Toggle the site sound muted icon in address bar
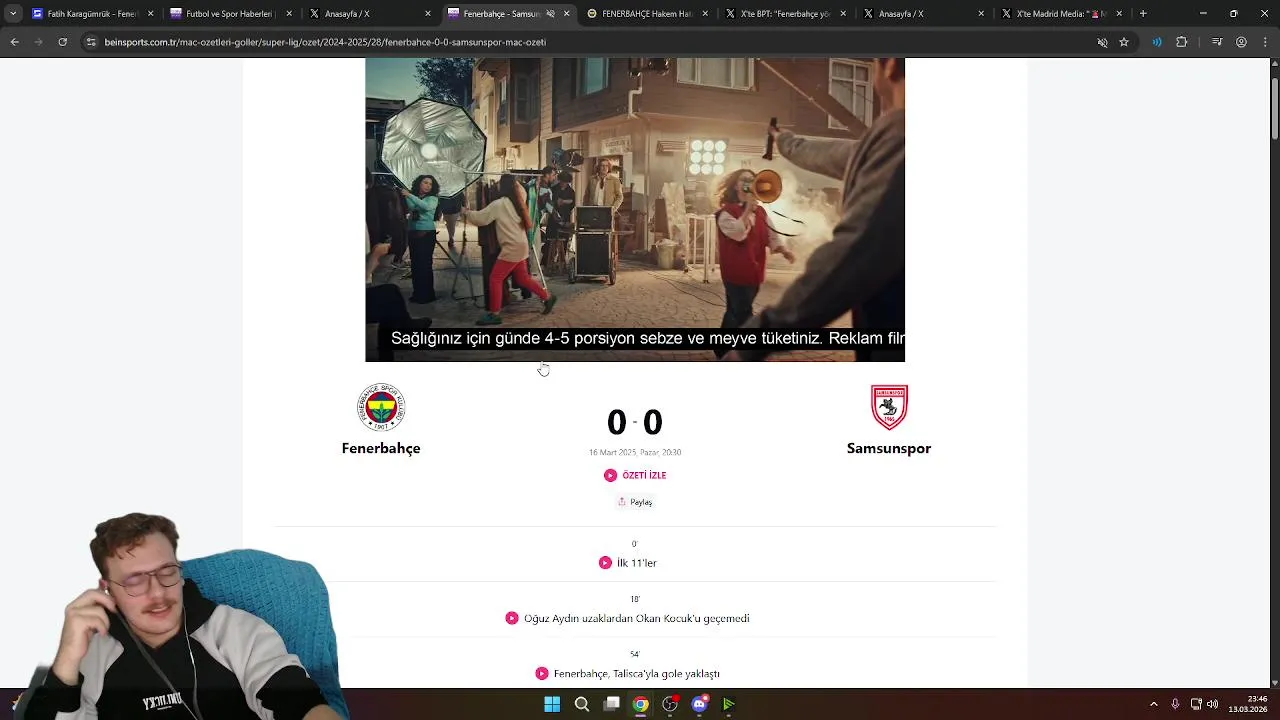The height and width of the screenshot is (720, 1280). coord(1102,42)
